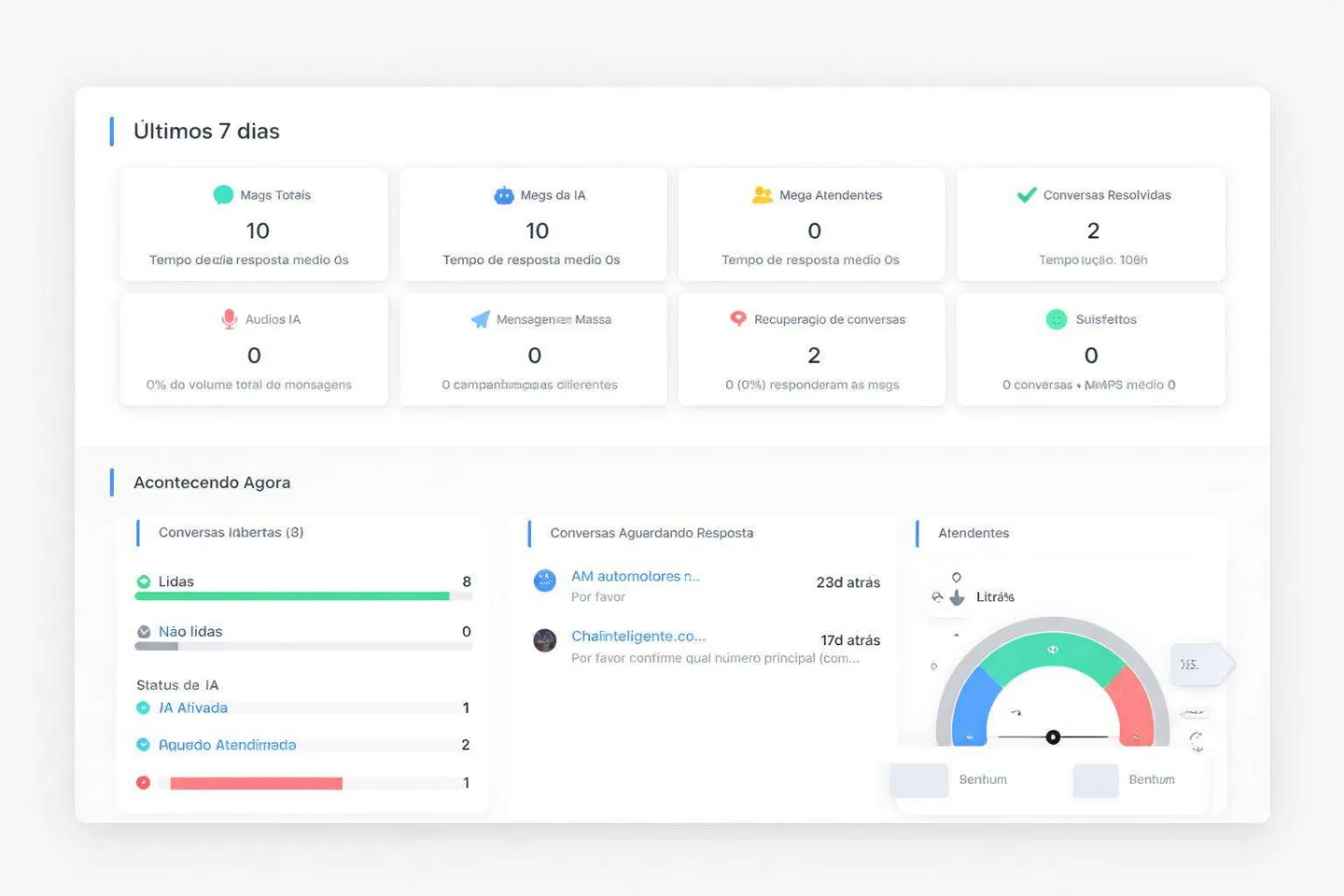Open the Chaiinteligente contact avatar
1344x896 pixels.
pyautogui.click(x=545, y=640)
